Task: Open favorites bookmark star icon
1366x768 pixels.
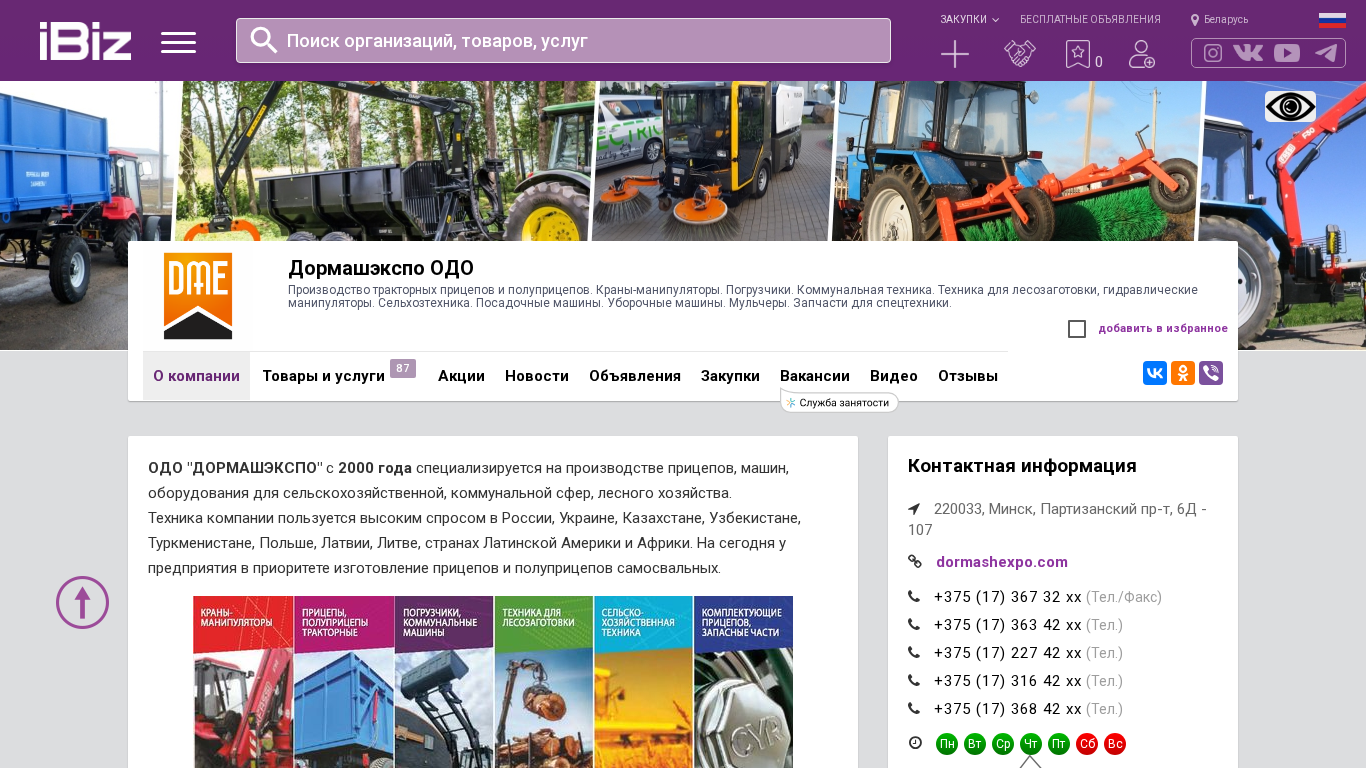Action: point(1078,54)
